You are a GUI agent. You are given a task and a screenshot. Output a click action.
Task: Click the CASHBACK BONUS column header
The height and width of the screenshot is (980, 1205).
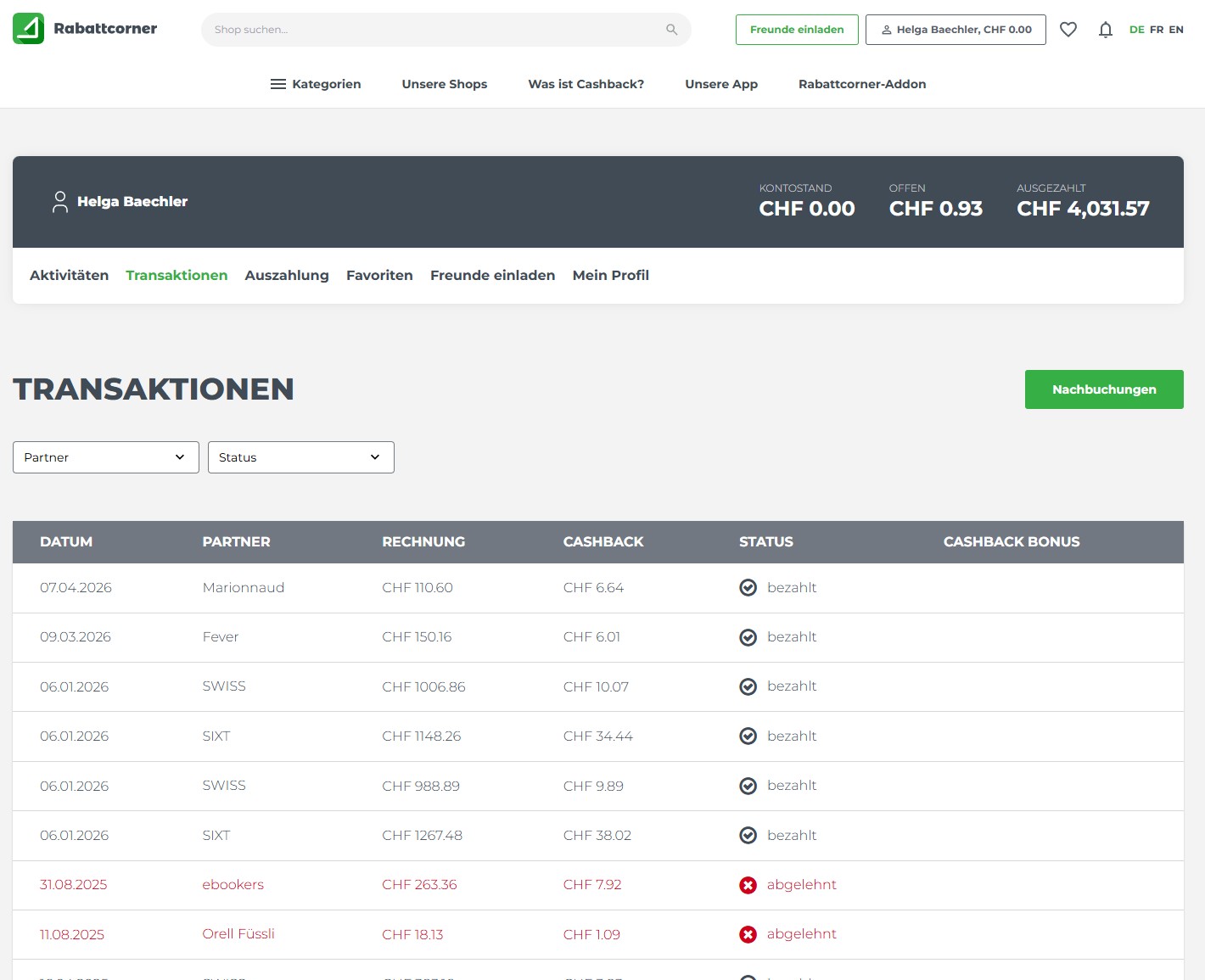click(1012, 542)
